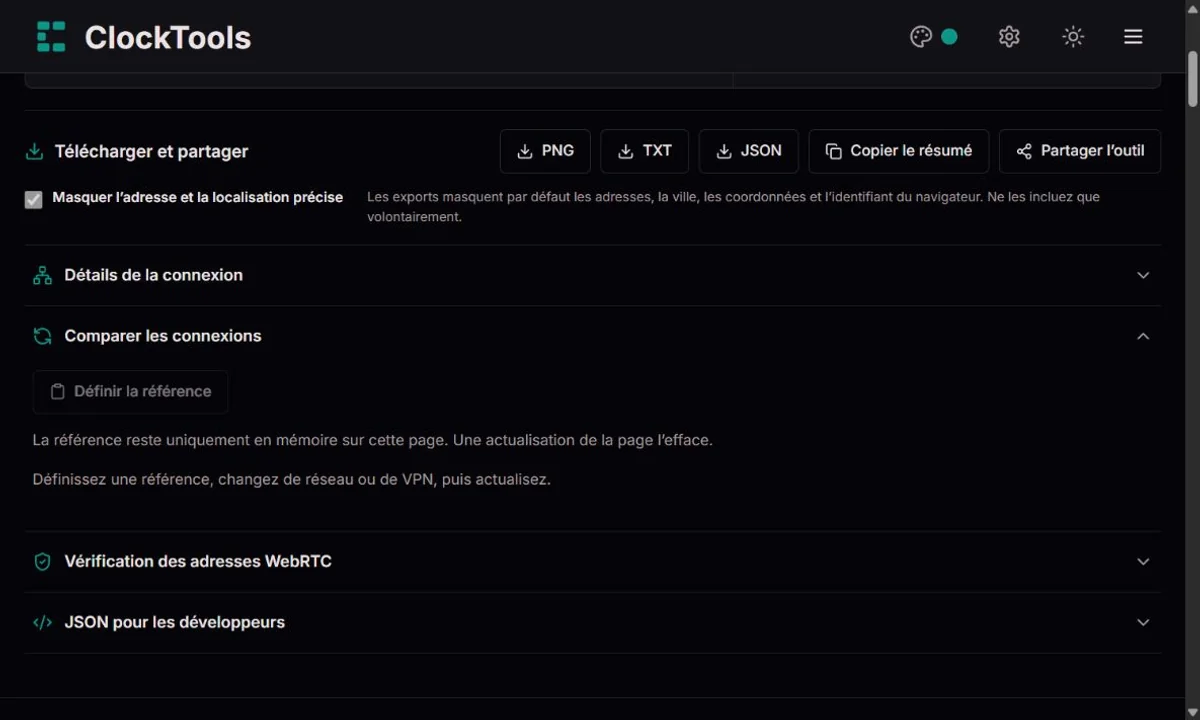Toggle light mode with the sun icon
Image resolution: width=1200 pixels, height=720 pixels.
coord(1073,37)
